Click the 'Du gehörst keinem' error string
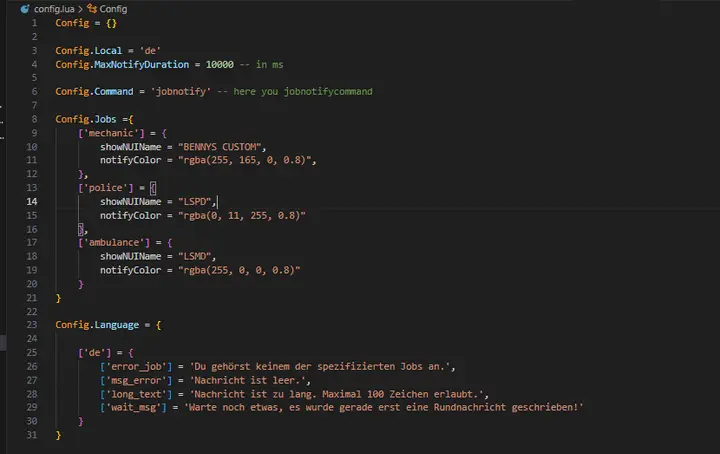The width and height of the screenshot is (720, 454). pos(320,366)
